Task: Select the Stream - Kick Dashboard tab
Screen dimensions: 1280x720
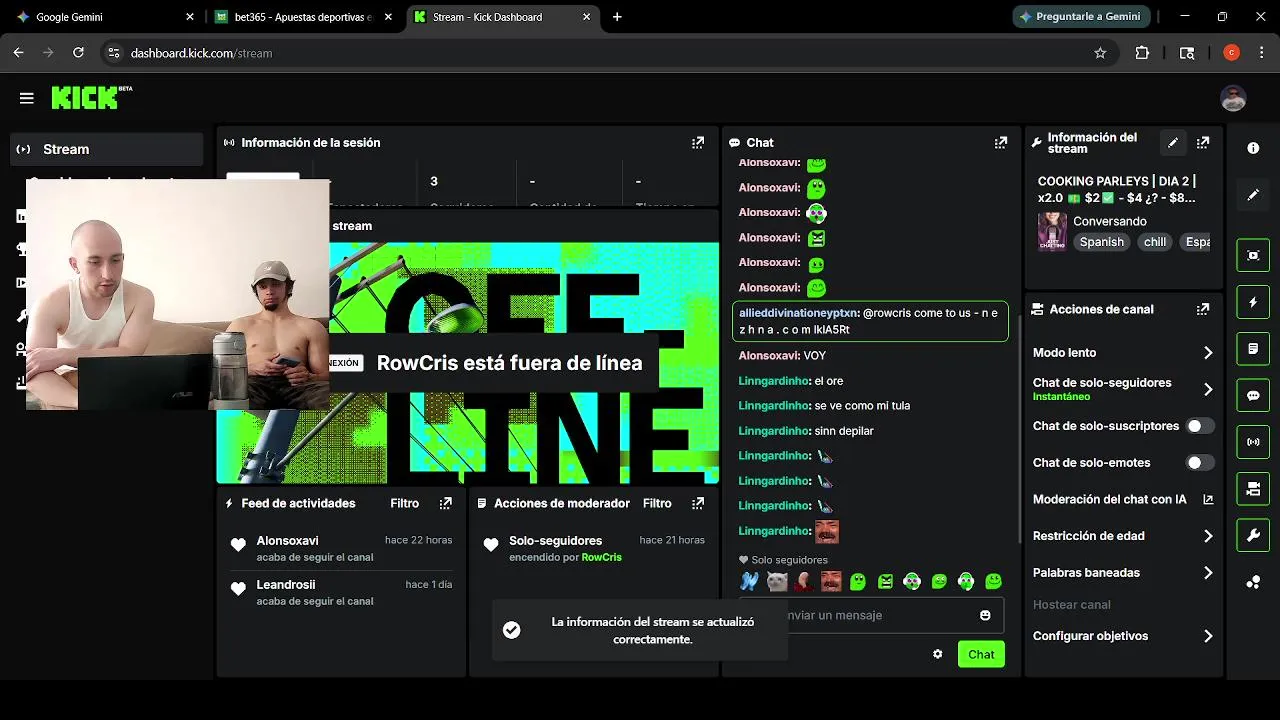Action: (503, 17)
